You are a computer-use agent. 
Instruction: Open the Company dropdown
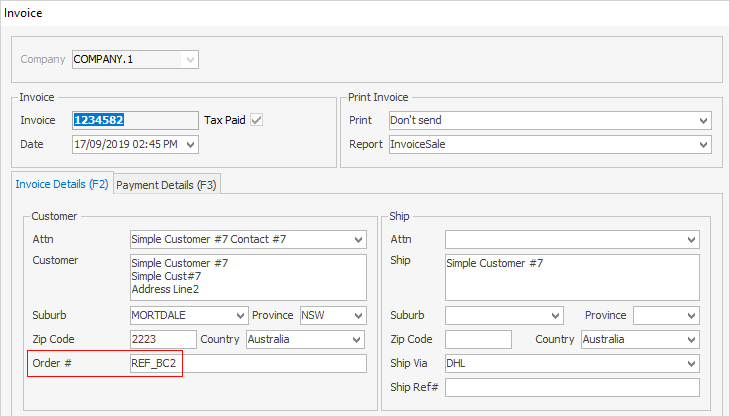tap(189, 60)
